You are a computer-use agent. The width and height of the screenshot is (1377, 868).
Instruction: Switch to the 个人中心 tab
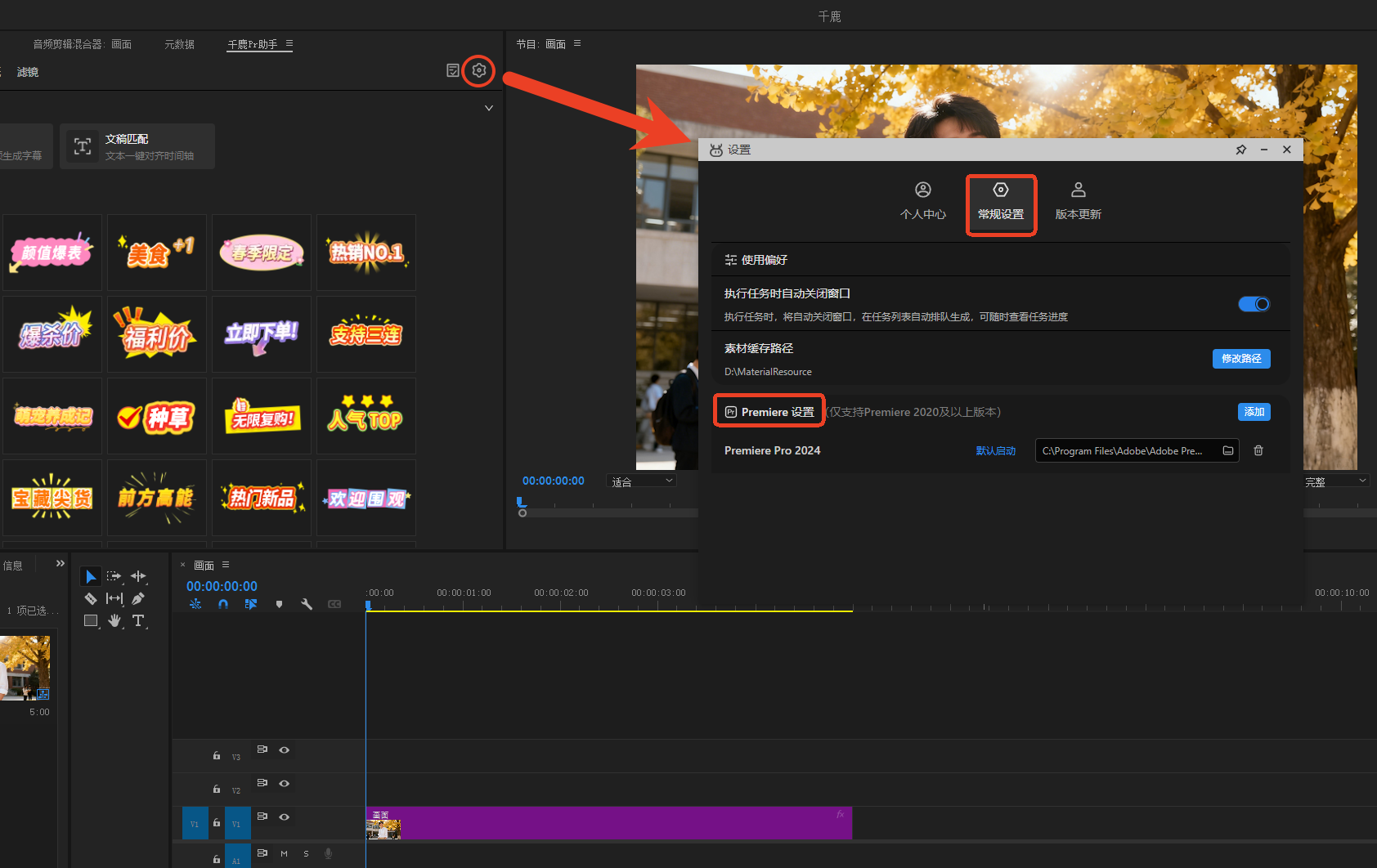click(922, 201)
